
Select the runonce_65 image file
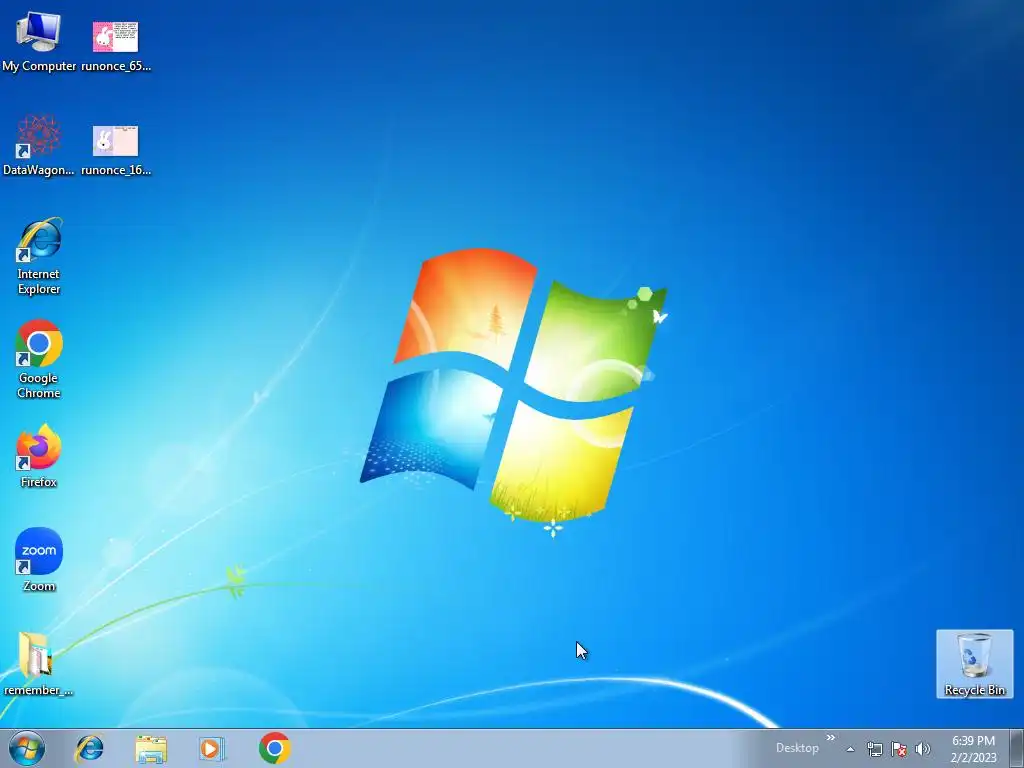[116, 46]
